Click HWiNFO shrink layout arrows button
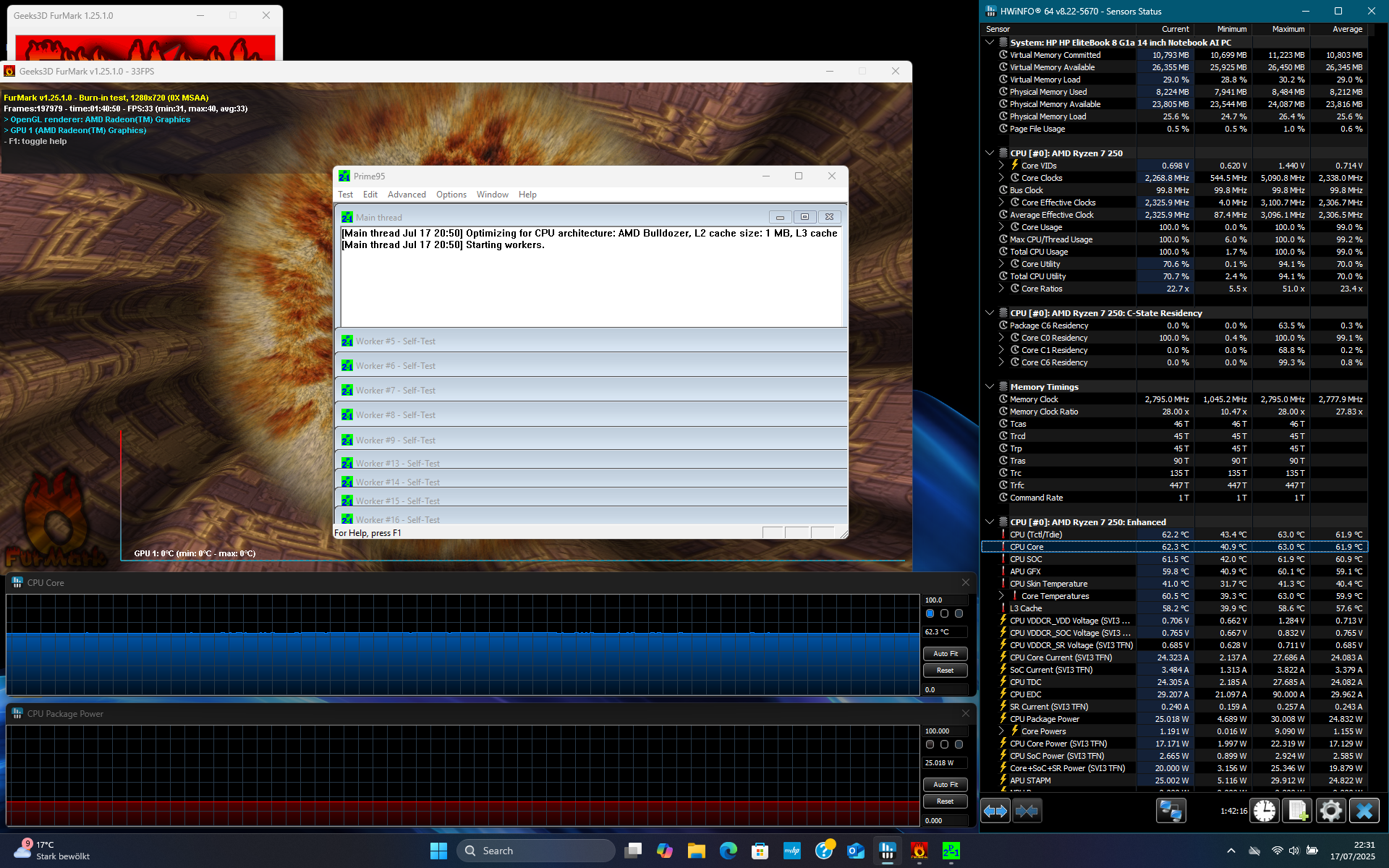 pos(1027,811)
